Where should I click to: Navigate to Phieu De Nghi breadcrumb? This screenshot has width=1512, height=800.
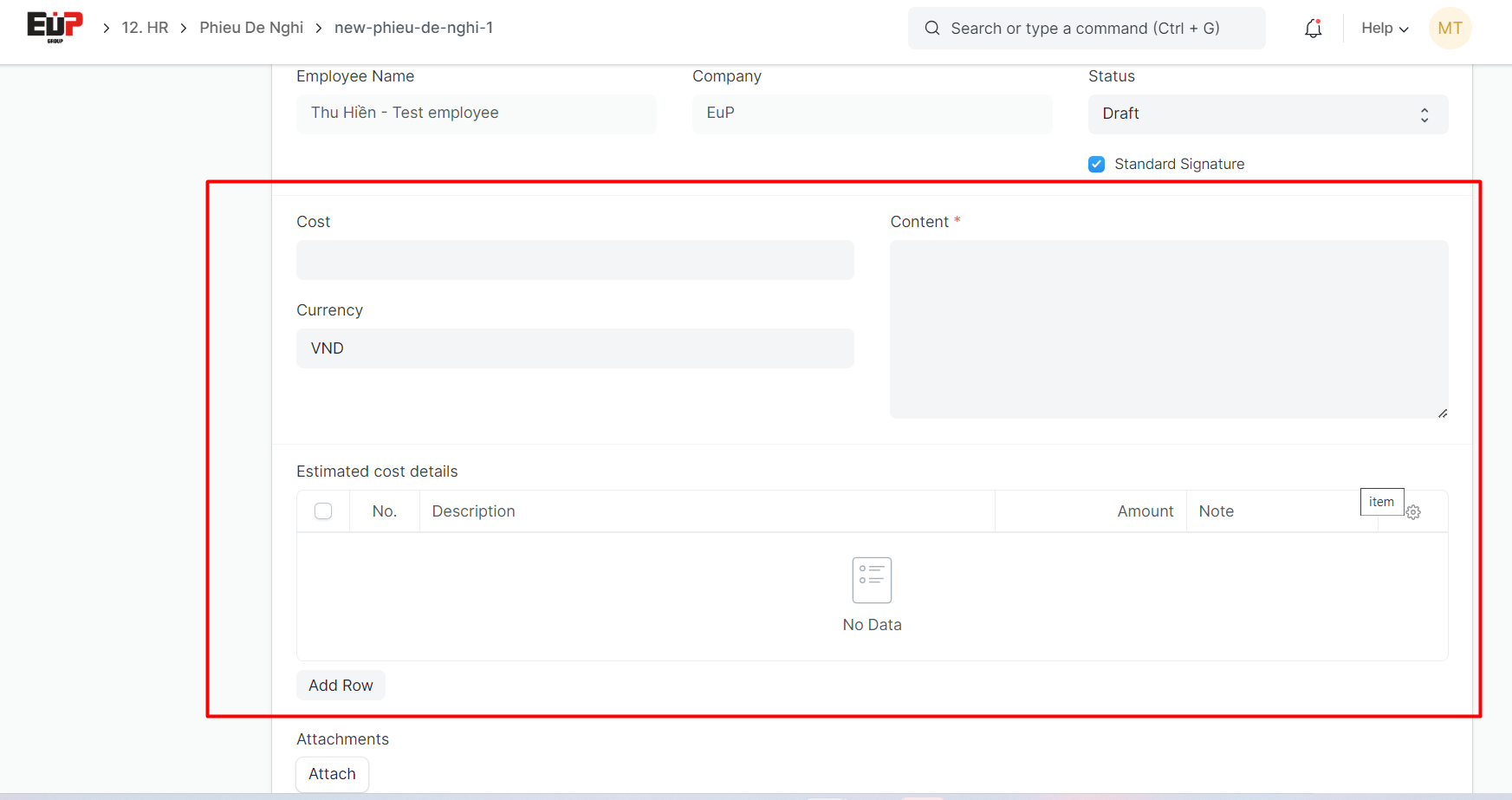[251, 28]
